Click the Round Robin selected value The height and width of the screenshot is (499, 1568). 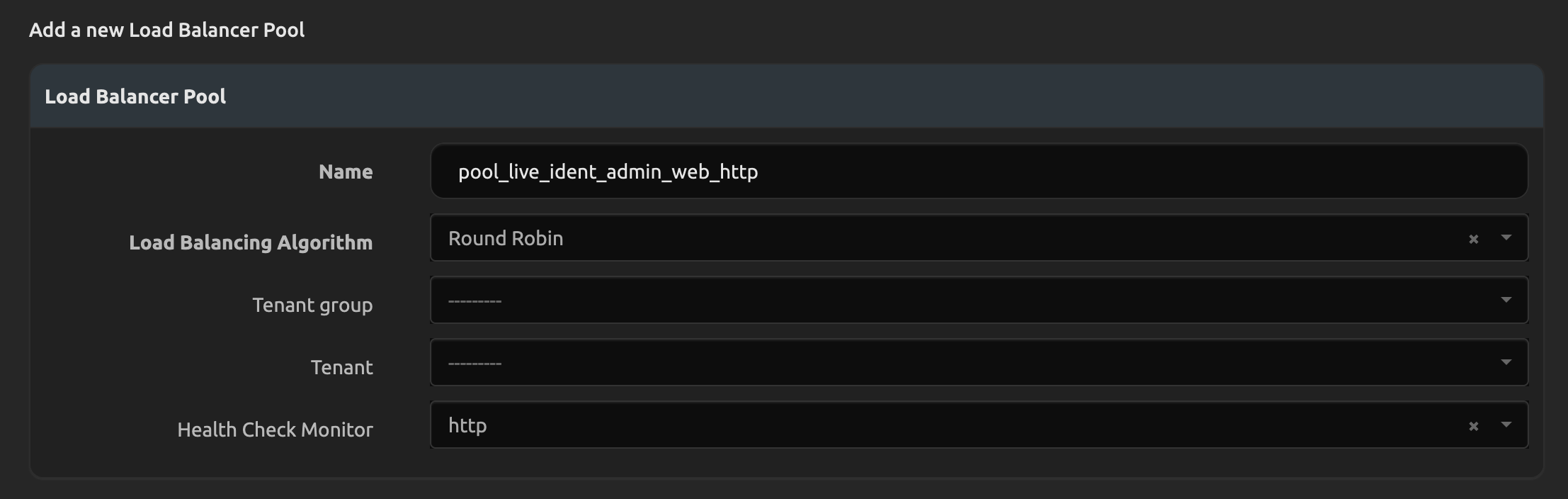tap(506, 239)
